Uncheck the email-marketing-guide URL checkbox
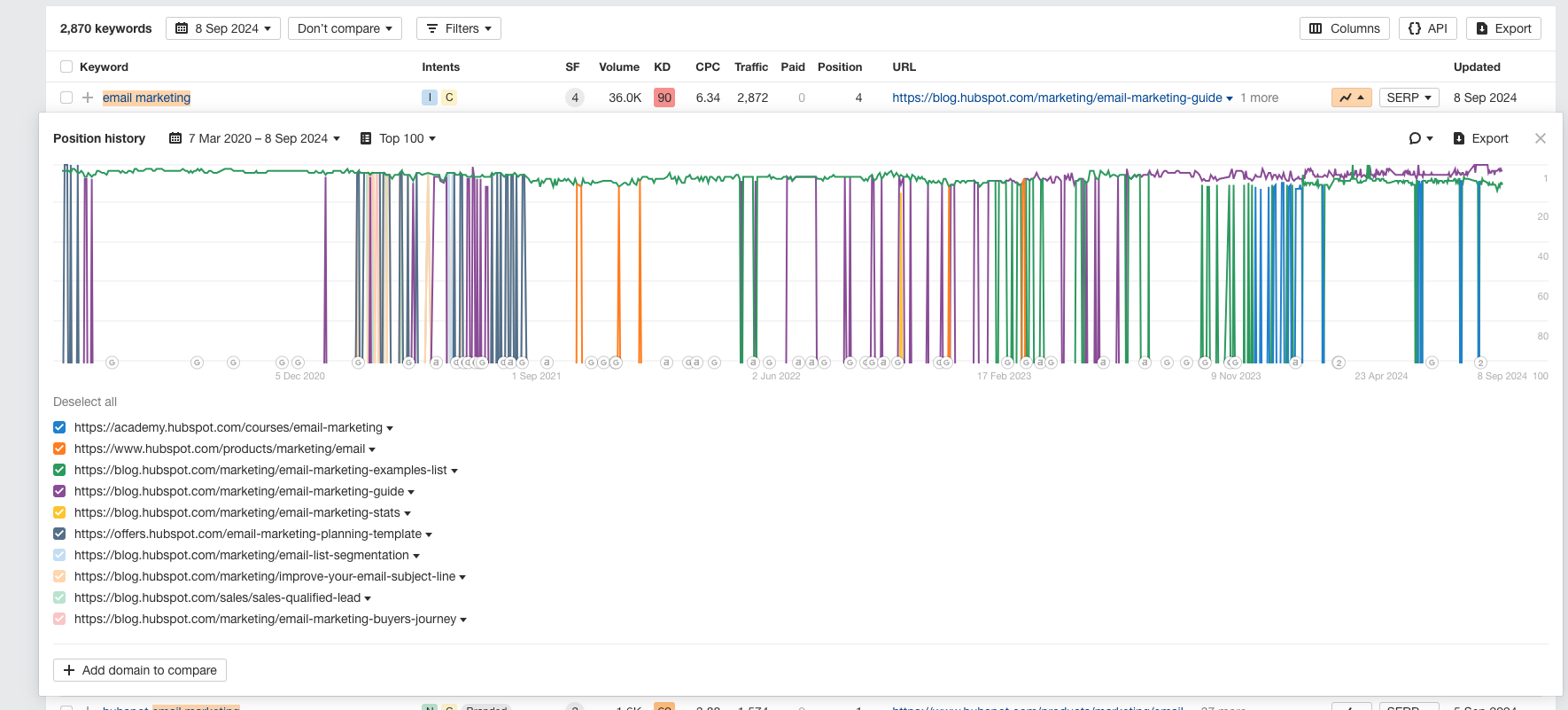The image size is (1568, 710). [59, 491]
